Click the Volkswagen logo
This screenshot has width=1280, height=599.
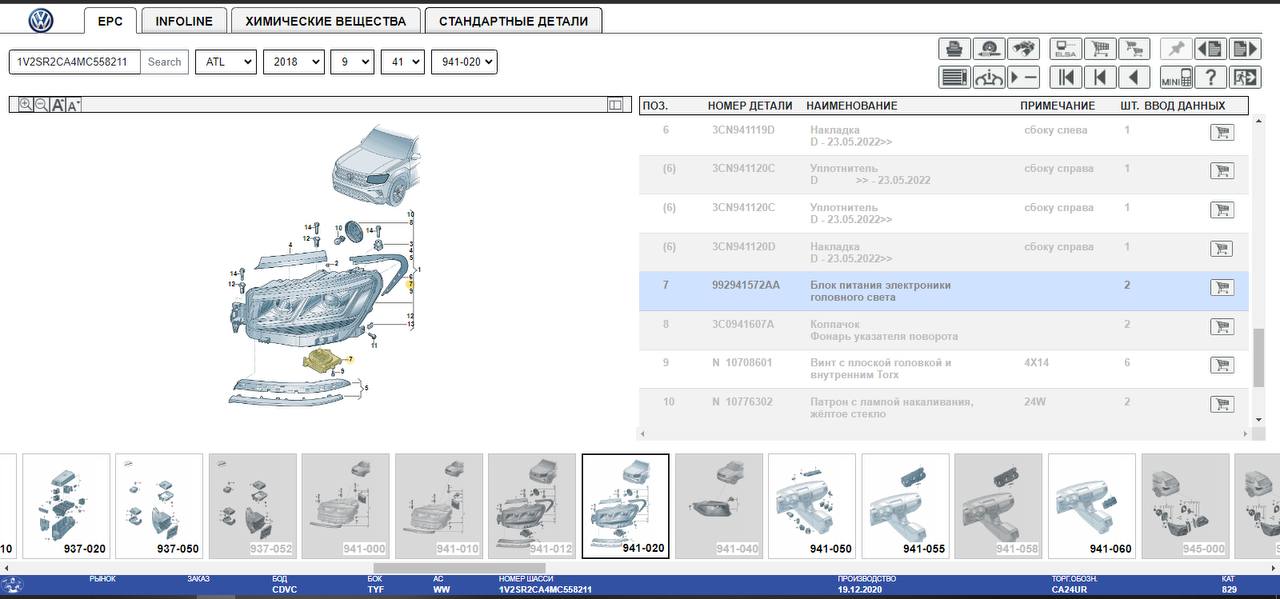tap(41, 21)
